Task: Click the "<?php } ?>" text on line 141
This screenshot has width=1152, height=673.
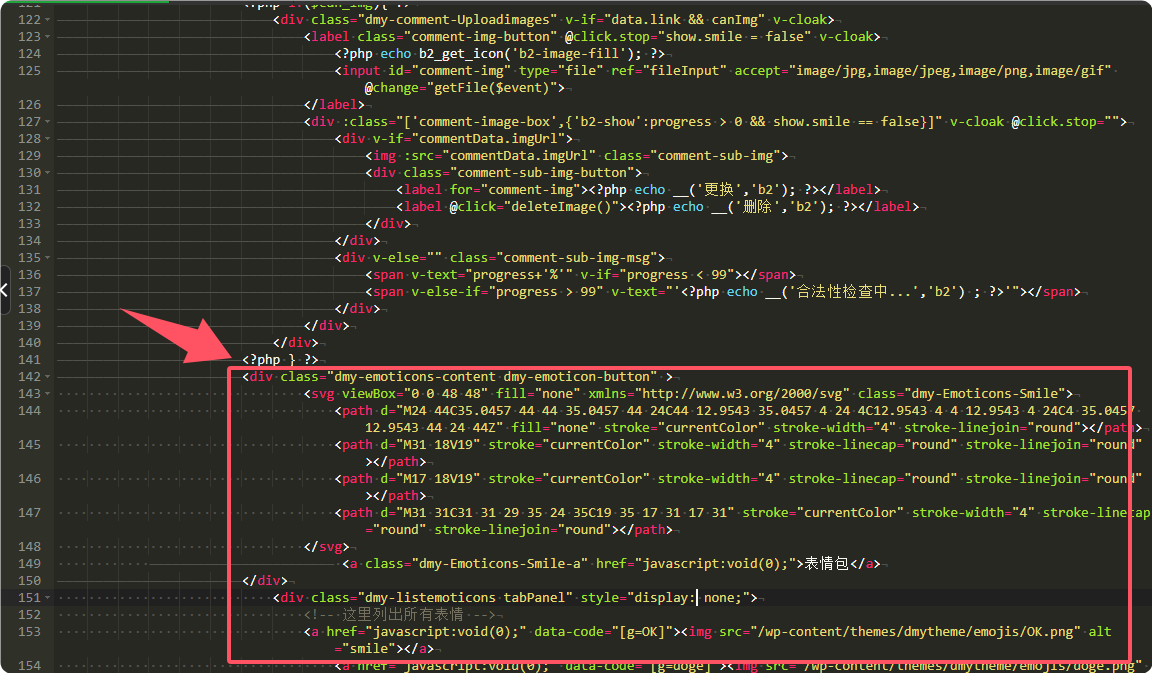Action: [x=281, y=360]
